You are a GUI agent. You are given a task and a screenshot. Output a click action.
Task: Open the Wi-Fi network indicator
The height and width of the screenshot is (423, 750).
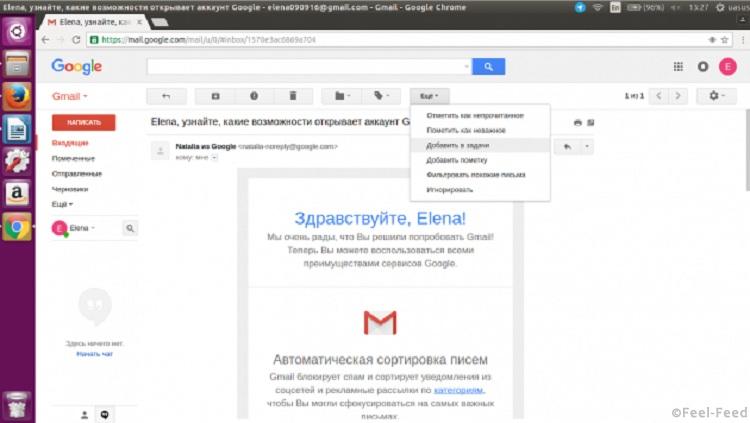pos(597,7)
